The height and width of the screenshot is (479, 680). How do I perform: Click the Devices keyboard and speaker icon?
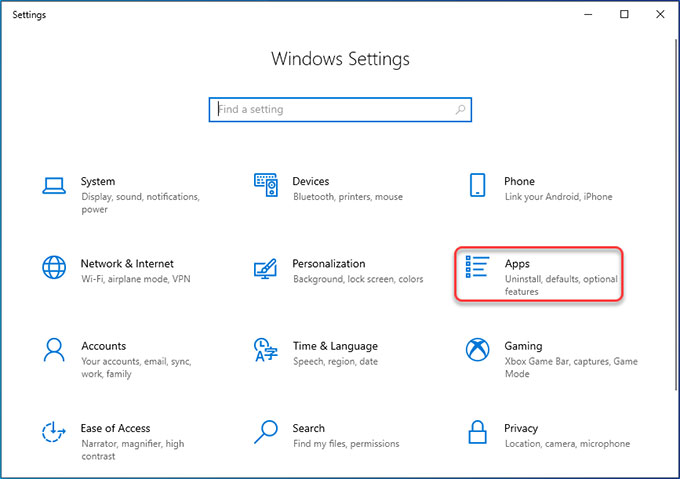[x=266, y=185]
